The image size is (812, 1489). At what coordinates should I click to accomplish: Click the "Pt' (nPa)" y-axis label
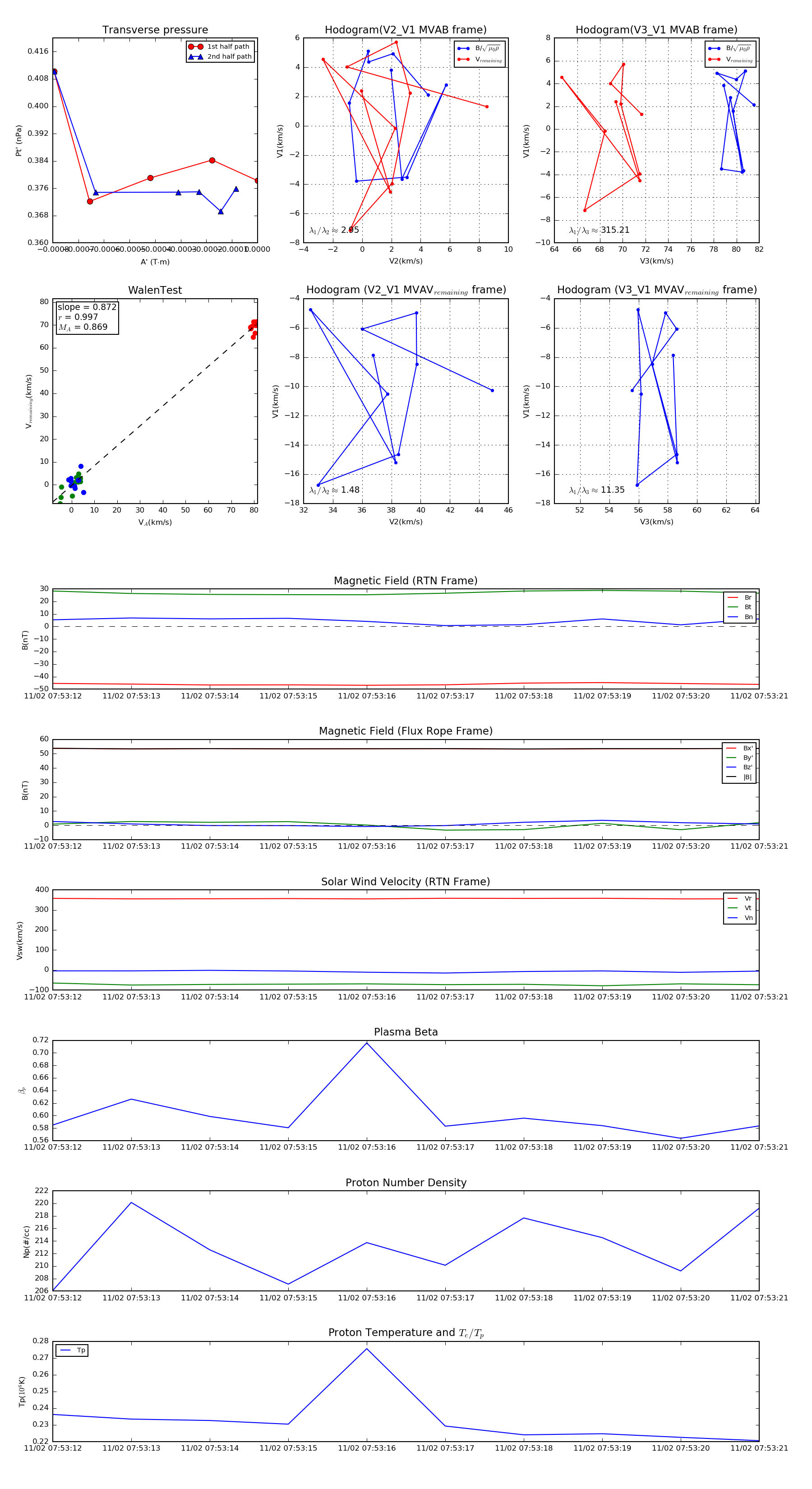[18, 140]
